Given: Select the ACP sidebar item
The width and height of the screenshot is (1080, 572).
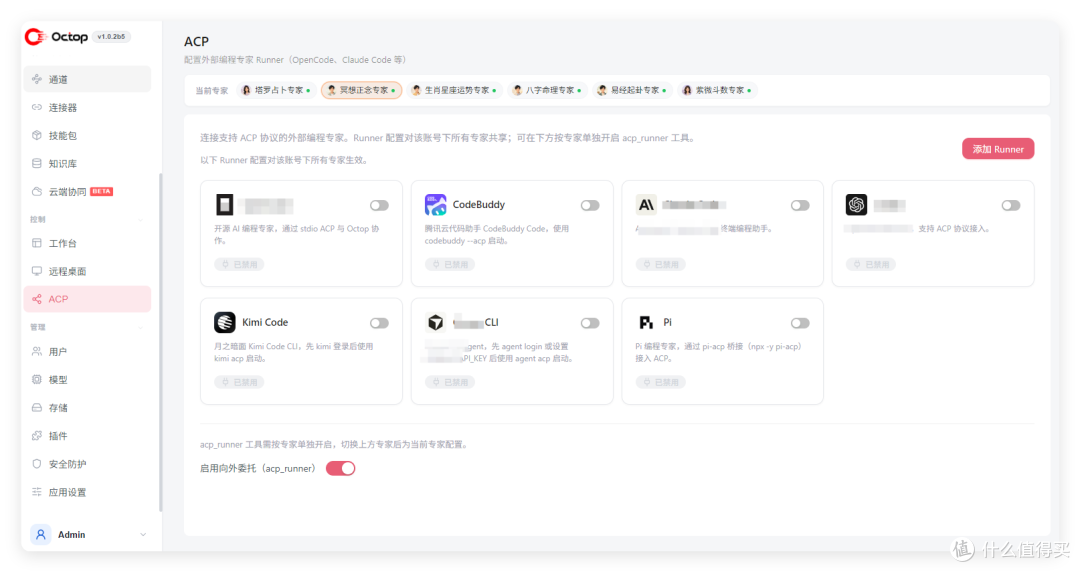Looking at the screenshot, I should [87, 299].
